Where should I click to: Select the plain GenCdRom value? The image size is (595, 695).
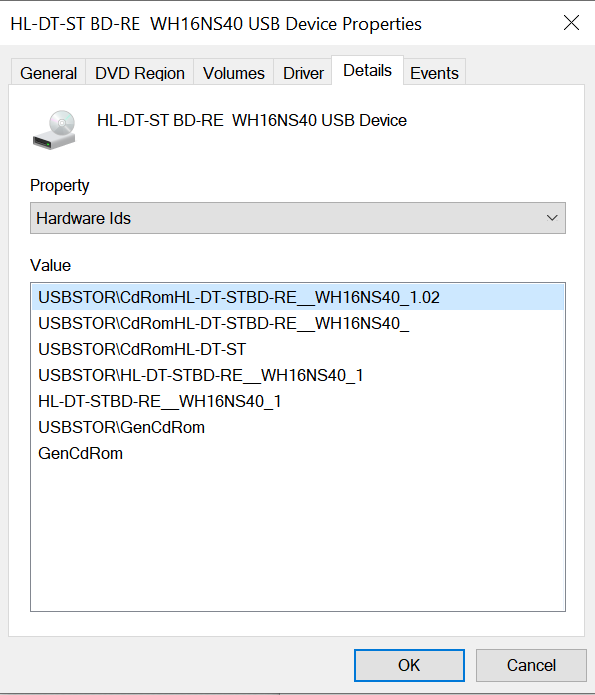click(x=298, y=453)
